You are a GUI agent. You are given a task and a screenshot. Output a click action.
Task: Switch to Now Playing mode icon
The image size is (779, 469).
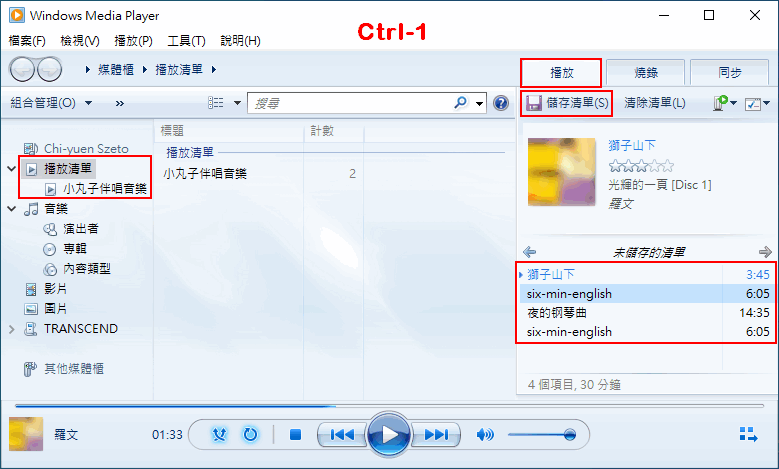click(748, 435)
